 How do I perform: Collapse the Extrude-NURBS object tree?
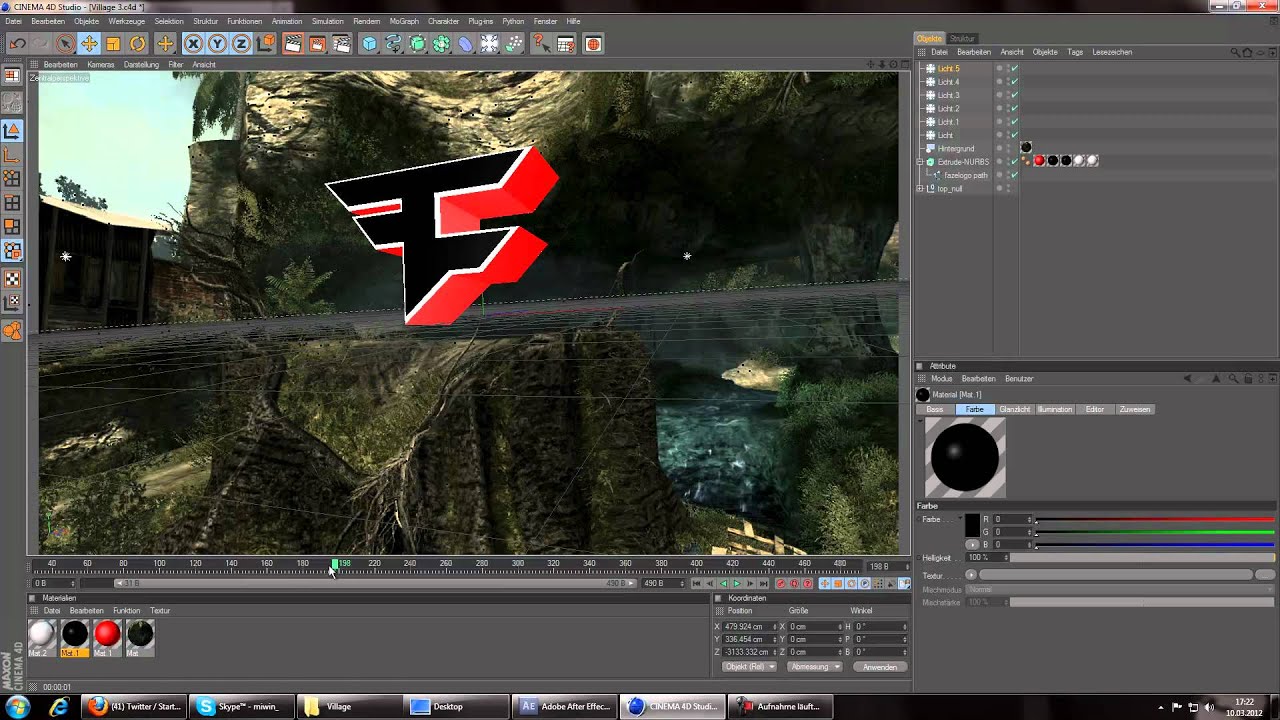coord(920,161)
